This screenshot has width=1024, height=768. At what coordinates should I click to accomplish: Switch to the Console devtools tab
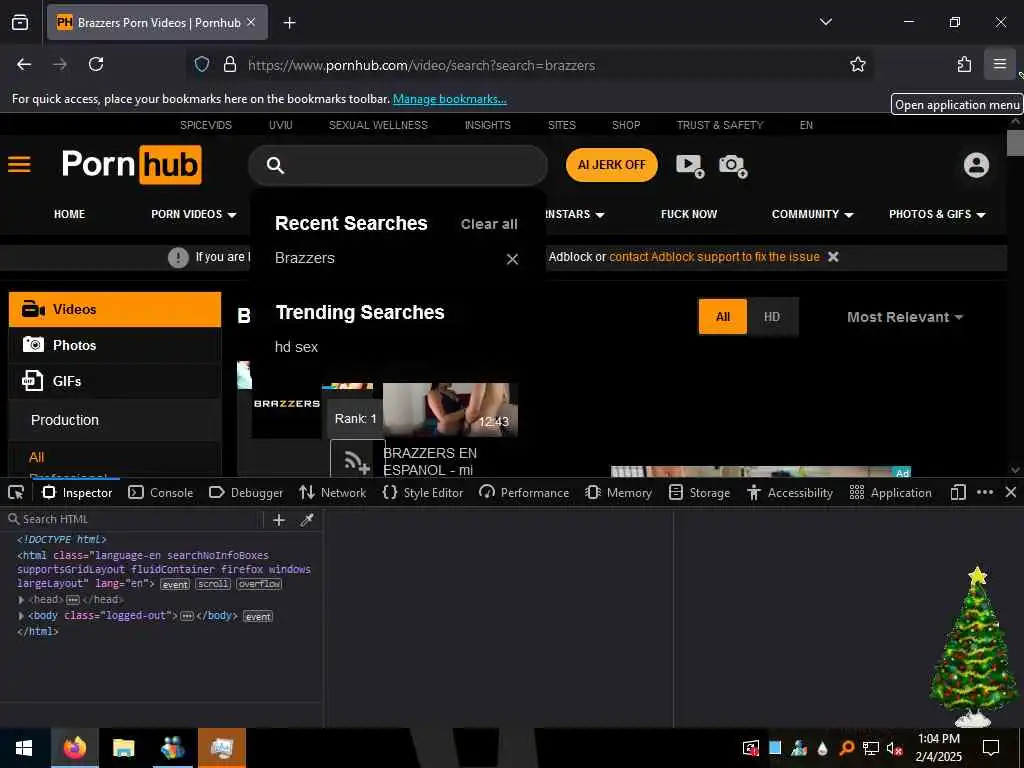click(x=161, y=492)
